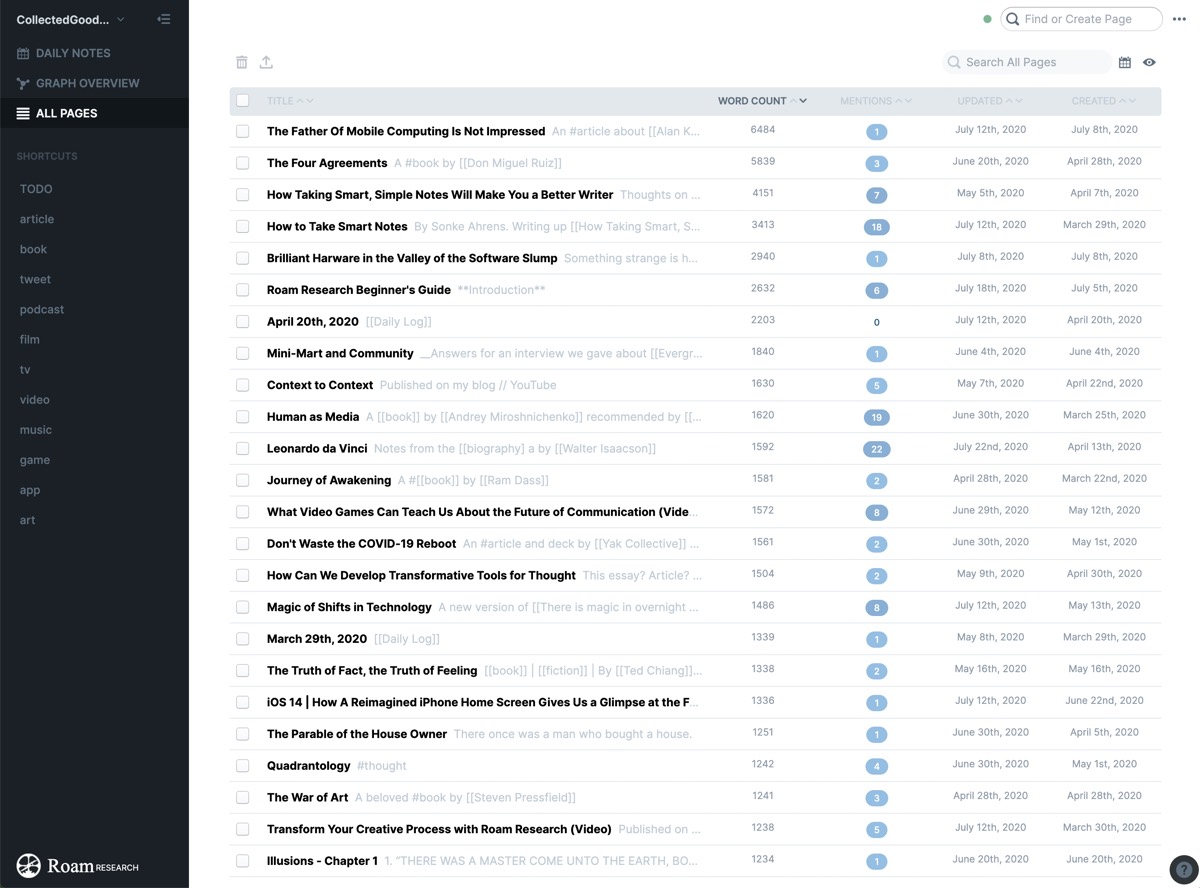Open the tweet shortcut
Viewport: 1200px width, 888px height.
pyautogui.click(x=35, y=279)
